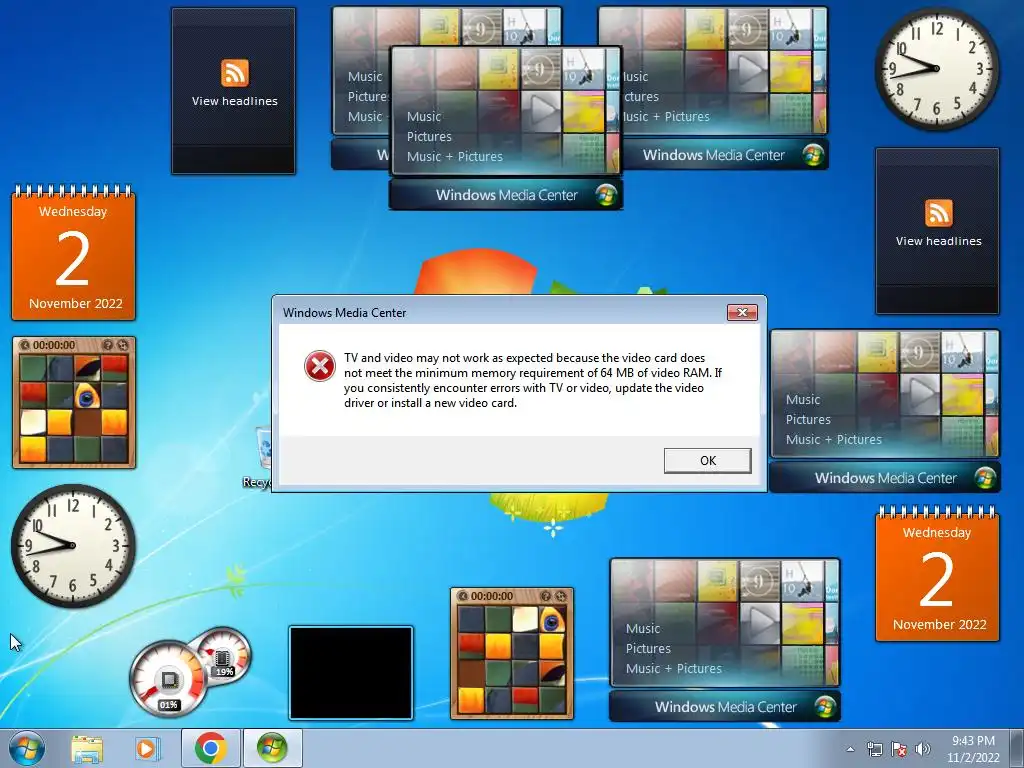This screenshot has height=768, width=1024.
Task: Click the Windows logo on the Media Center bar beside the bottom puzzle
Action: [x=825, y=707]
